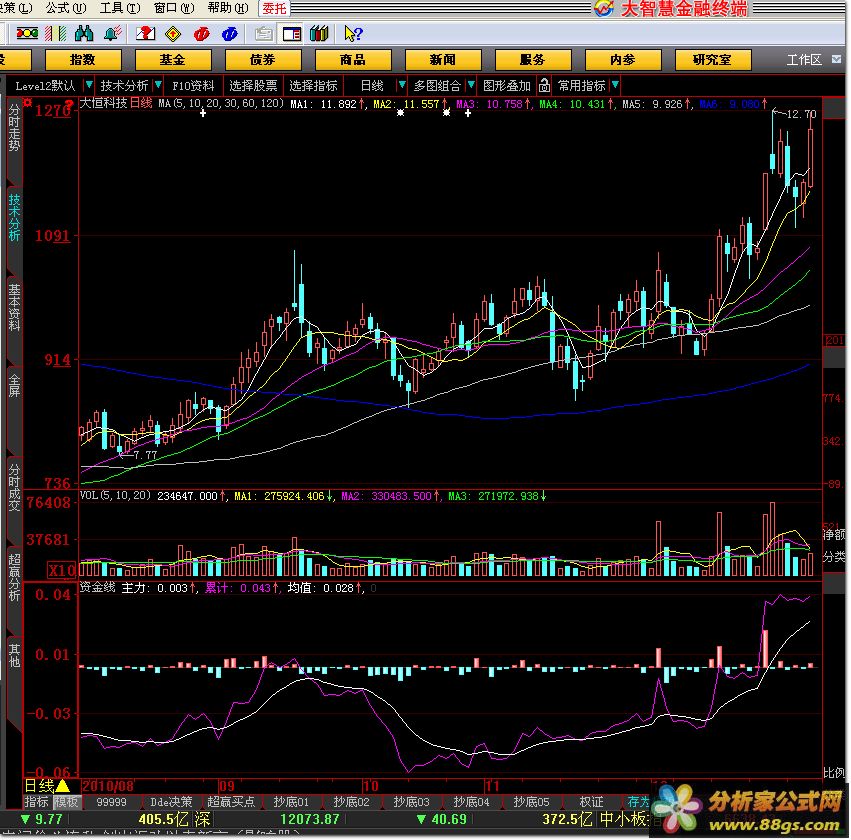Select the 其他 side tab
This screenshot has width=851, height=840.
15,656
